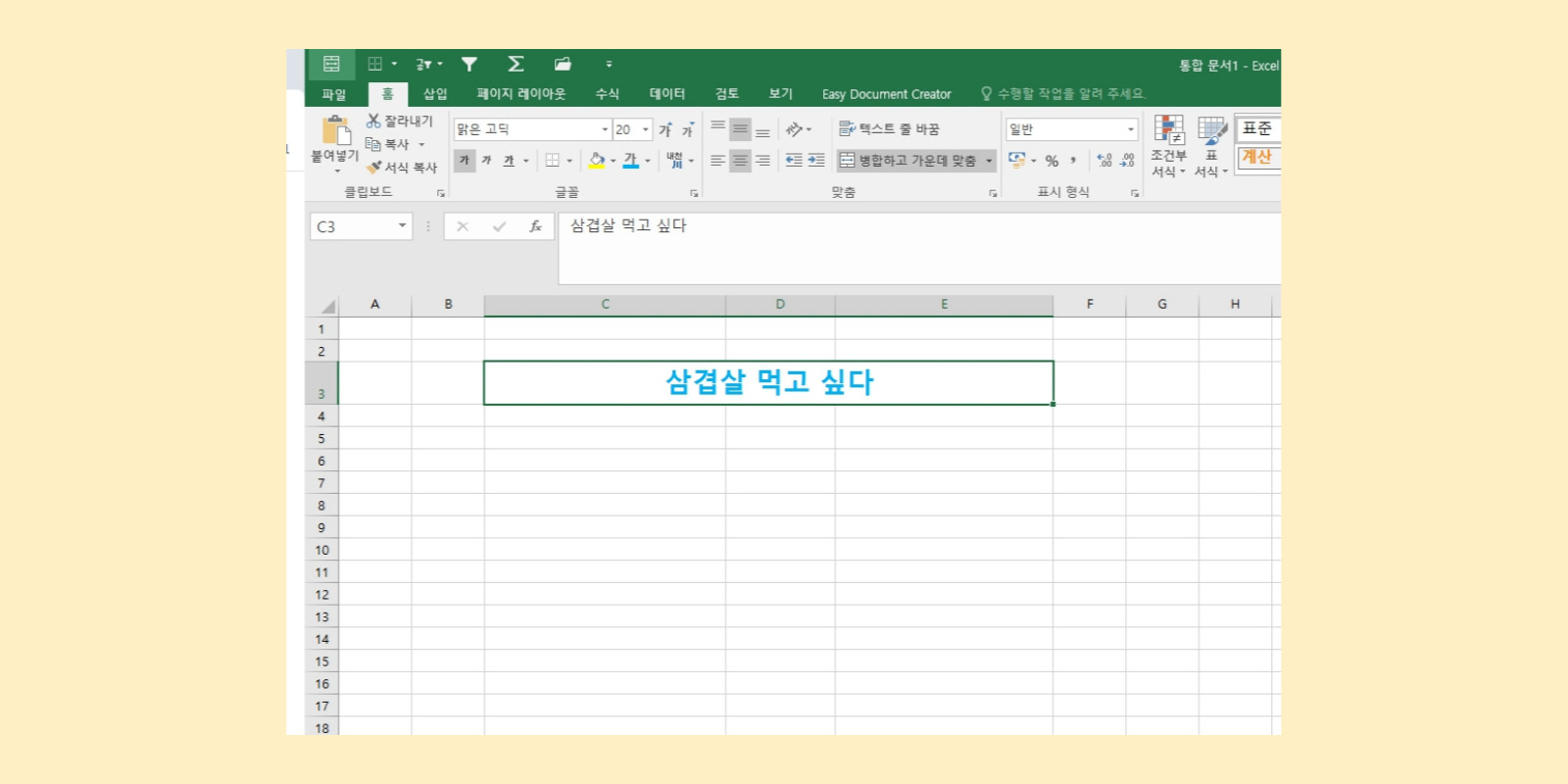1568x784 pixels.
Task: Click the decrease font size icon
Action: coord(688,129)
